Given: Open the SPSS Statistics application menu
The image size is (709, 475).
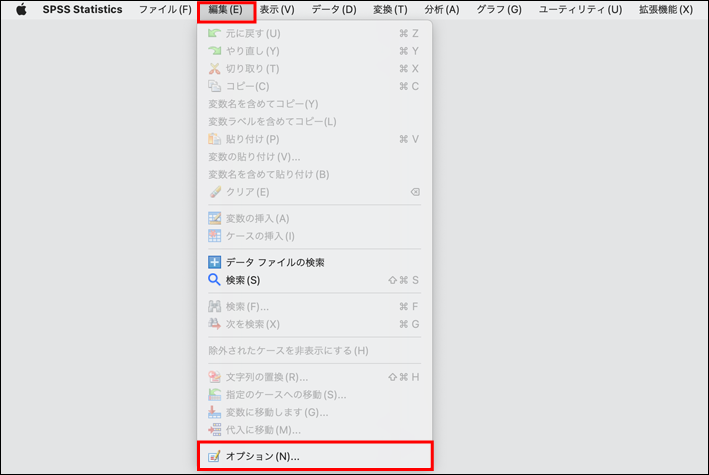Looking at the screenshot, I should click(x=82, y=10).
